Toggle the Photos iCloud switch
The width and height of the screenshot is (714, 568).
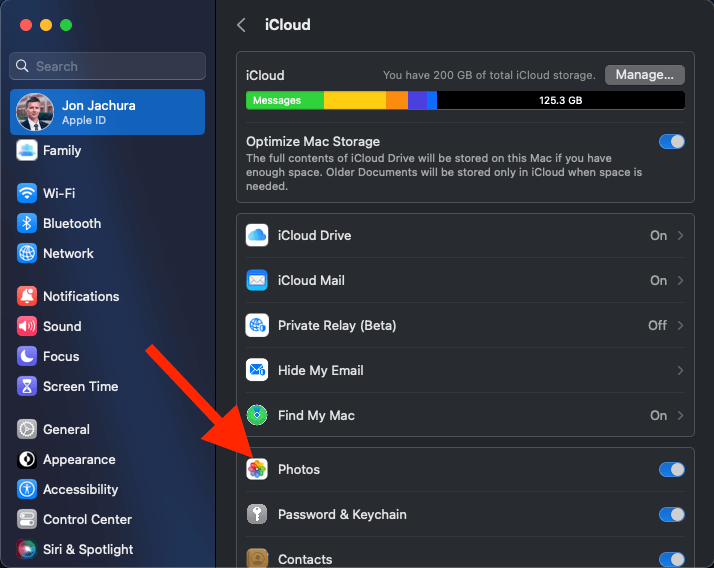(x=671, y=470)
